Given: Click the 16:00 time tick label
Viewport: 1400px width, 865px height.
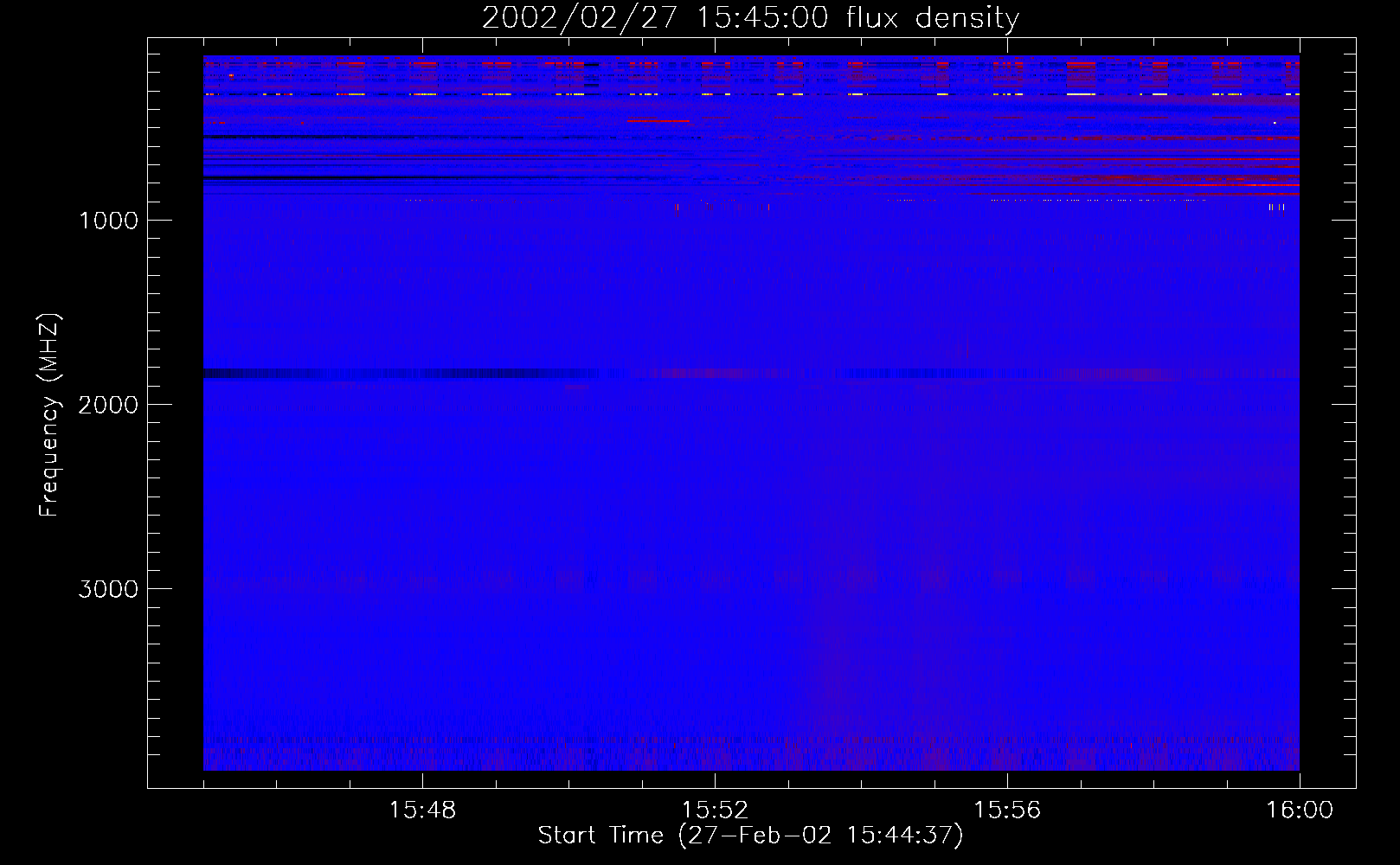Looking at the screenshot, I should (1300, 811).
